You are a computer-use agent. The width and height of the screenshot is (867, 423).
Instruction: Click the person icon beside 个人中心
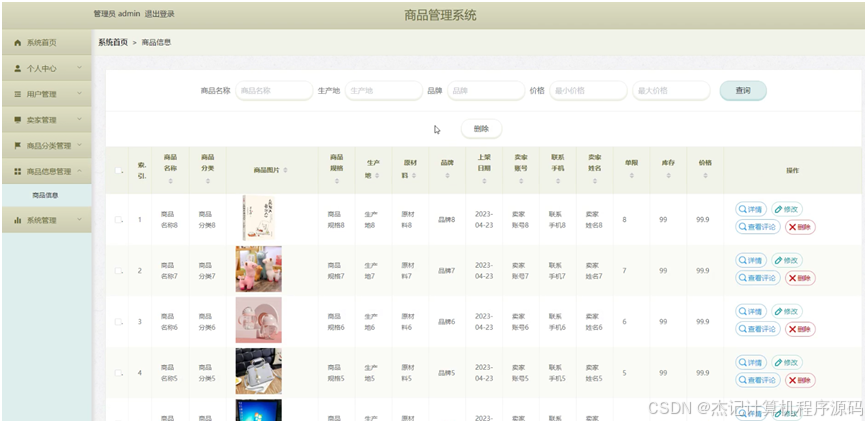click(18, 69)
